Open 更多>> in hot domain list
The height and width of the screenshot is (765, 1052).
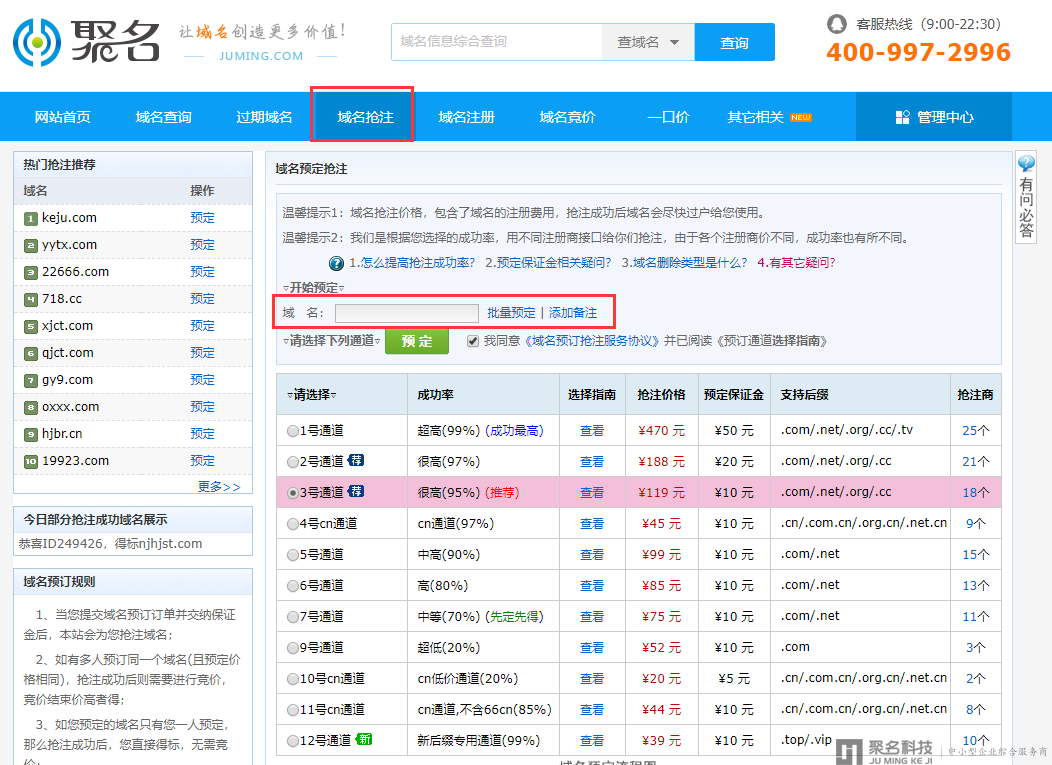point(219,486)
